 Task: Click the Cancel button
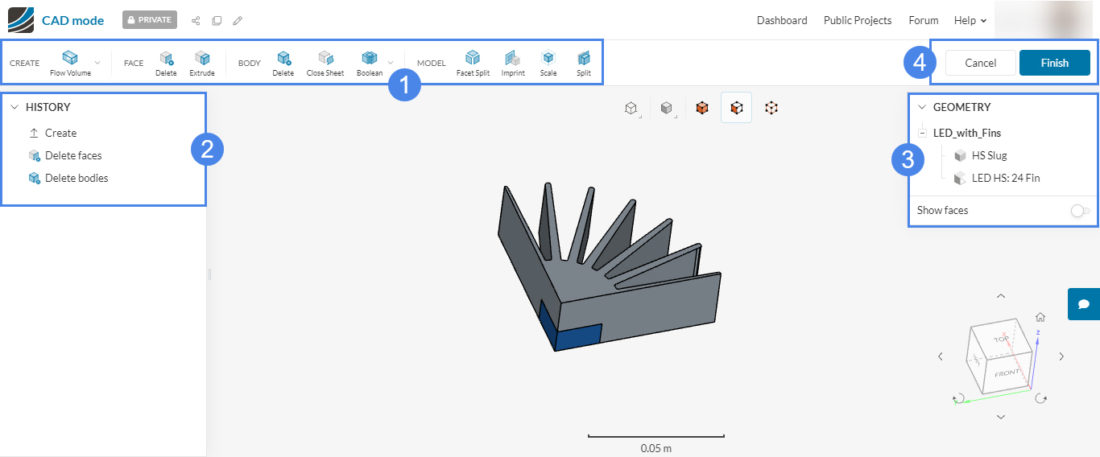(x=980, y=63)
